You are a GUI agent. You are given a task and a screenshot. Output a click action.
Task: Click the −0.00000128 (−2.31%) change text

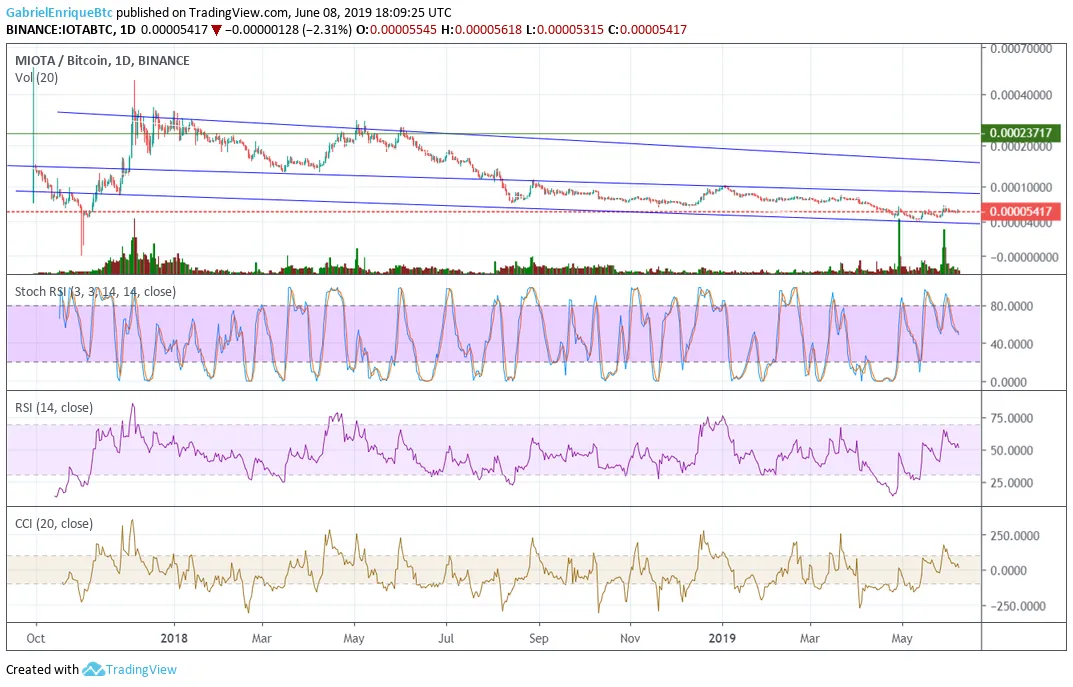tap(289, 29)
